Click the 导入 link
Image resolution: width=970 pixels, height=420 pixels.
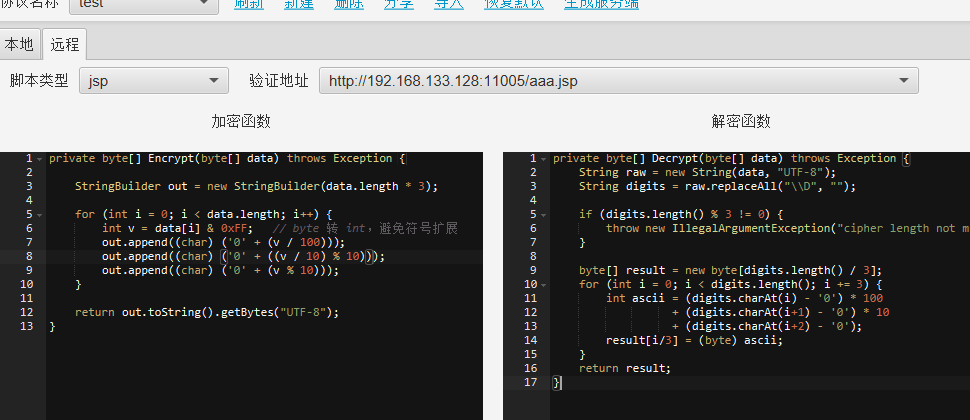(x=449, y=4)
